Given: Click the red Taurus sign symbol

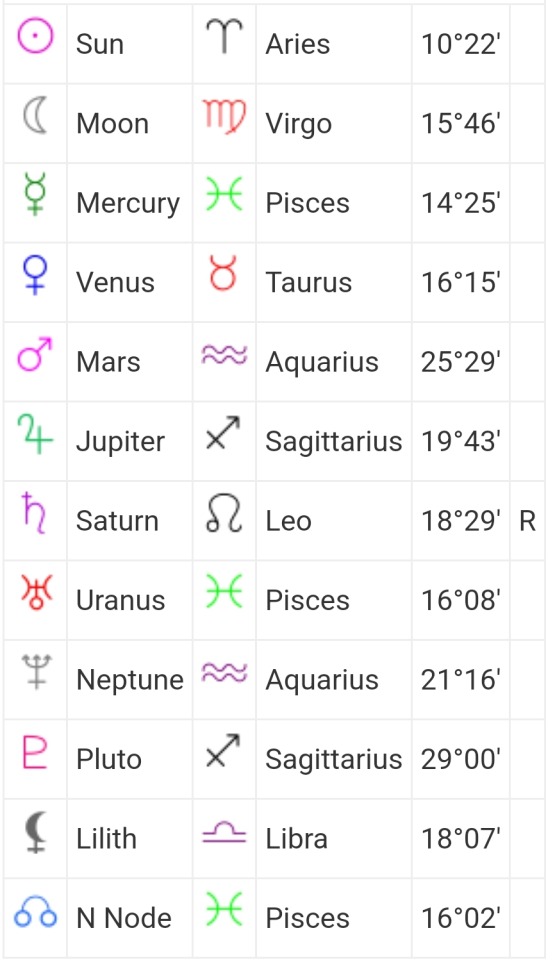Looking at the screenshot, I should pos(223,273).
